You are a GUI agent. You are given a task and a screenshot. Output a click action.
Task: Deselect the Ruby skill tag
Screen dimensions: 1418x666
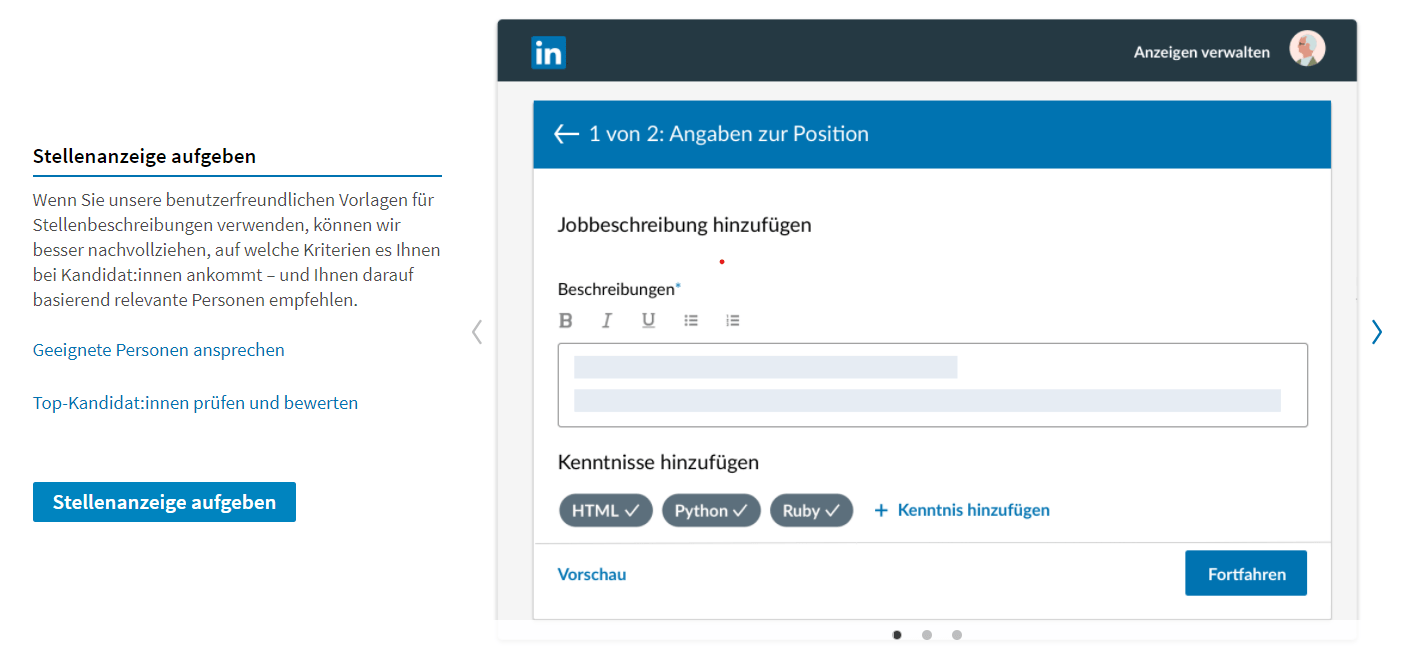pyautogui.click(x=811, y=510)
